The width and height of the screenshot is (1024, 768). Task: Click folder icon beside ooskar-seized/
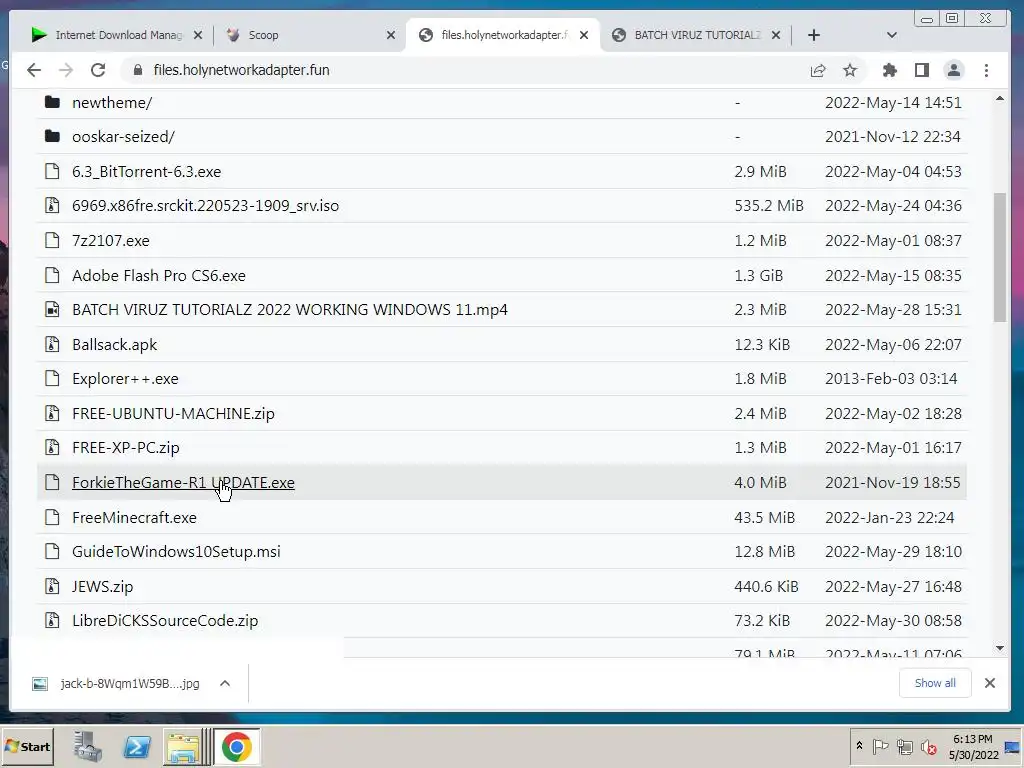(52, 136)
